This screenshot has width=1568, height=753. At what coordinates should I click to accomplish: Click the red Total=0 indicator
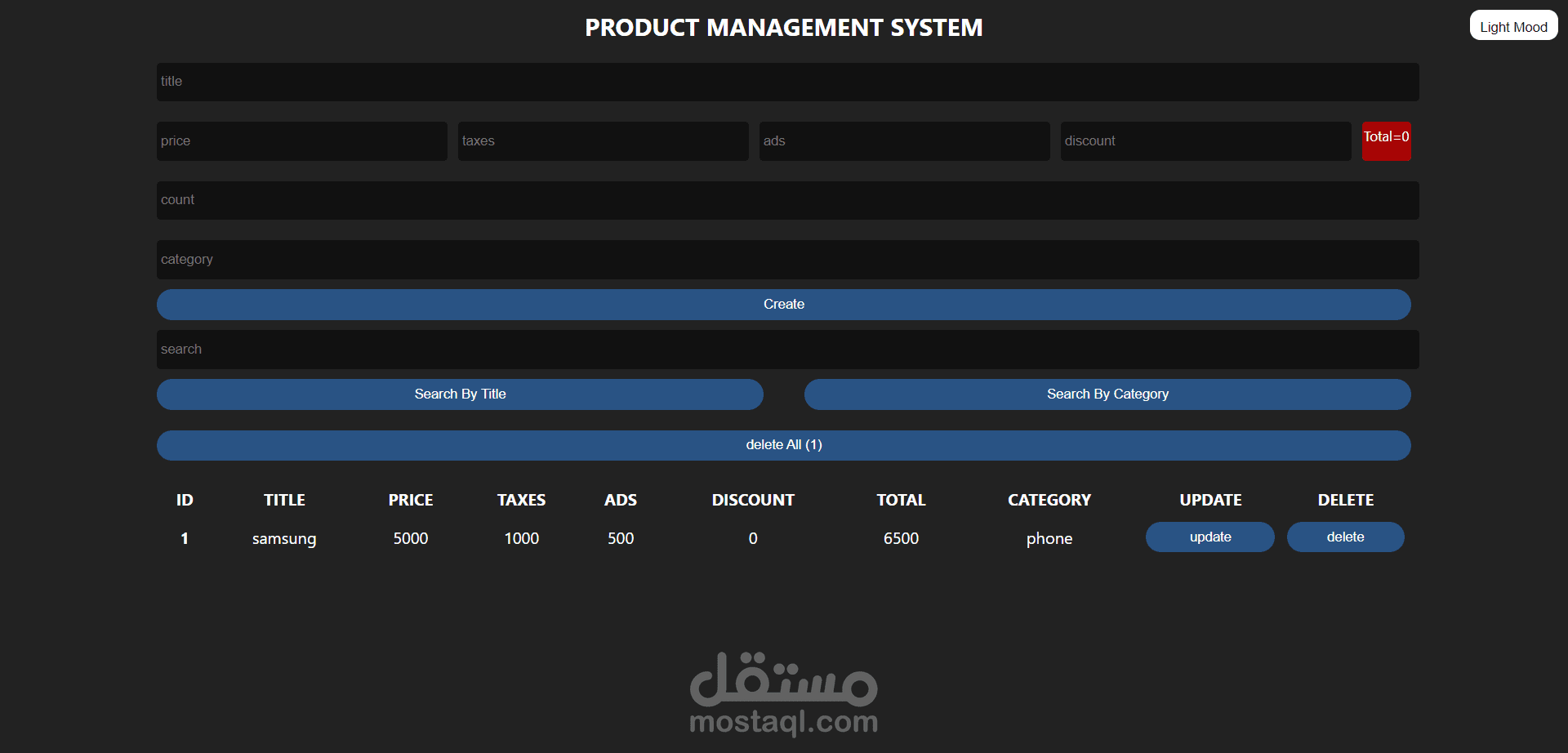[x=1385, y=140]
